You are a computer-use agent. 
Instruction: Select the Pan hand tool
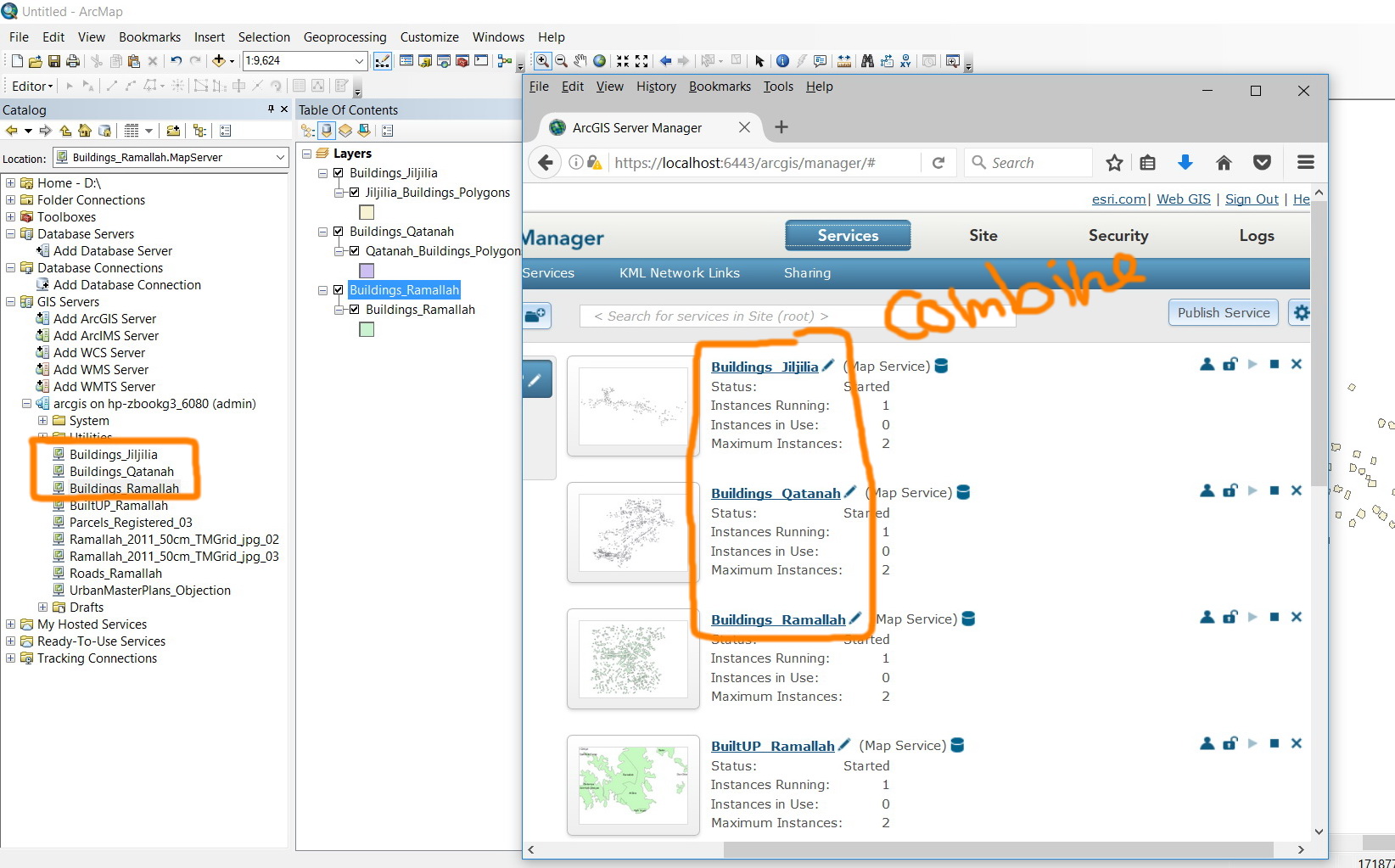[x=580, y=61]
